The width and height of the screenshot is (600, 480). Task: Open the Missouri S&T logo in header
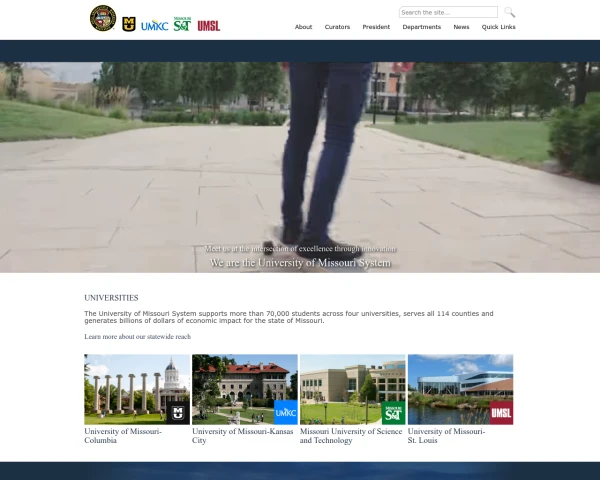coord(182,24)
